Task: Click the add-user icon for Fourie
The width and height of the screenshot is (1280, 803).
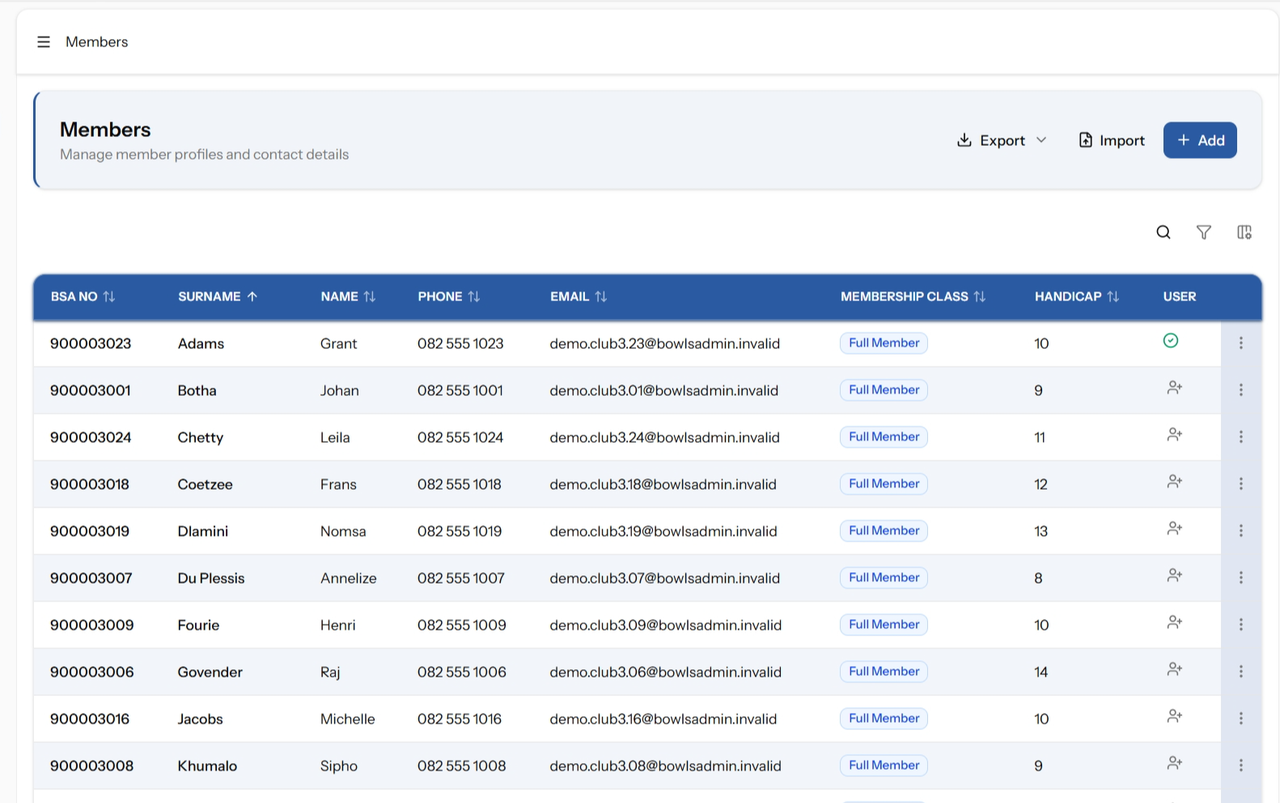Action: coord(1175,623)
